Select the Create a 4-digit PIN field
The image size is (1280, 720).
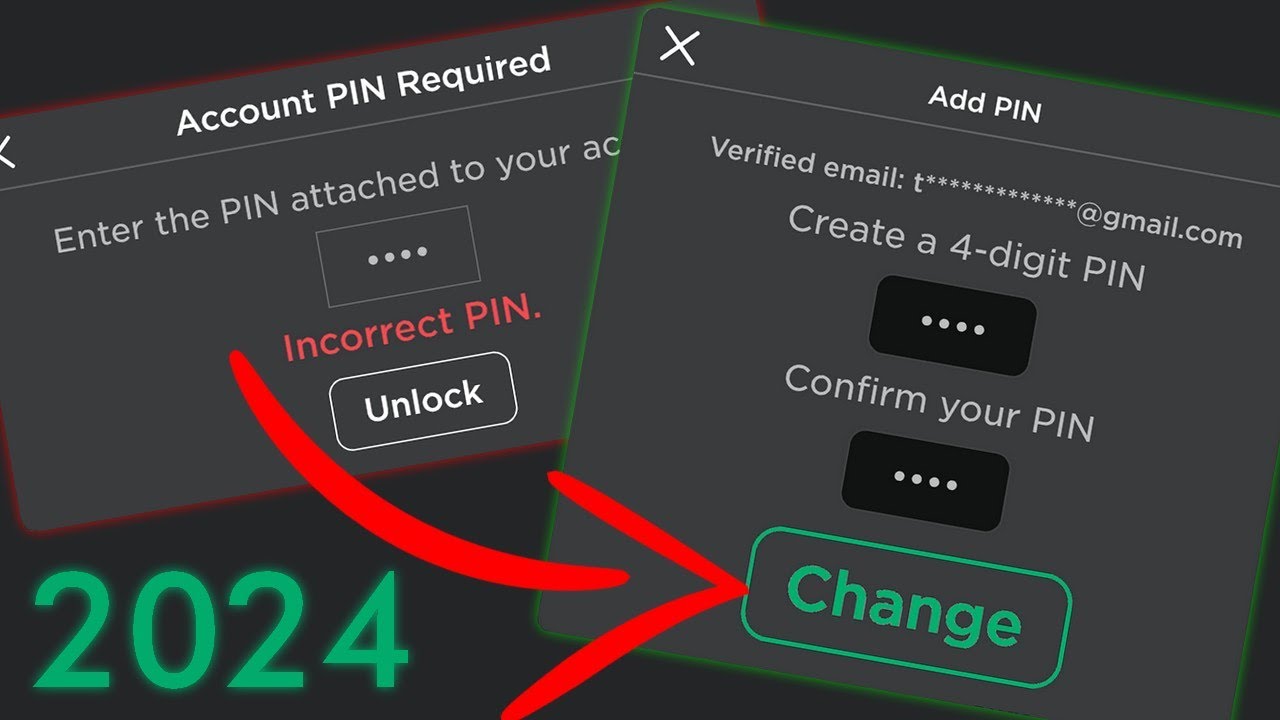click(x=952, y=326)
